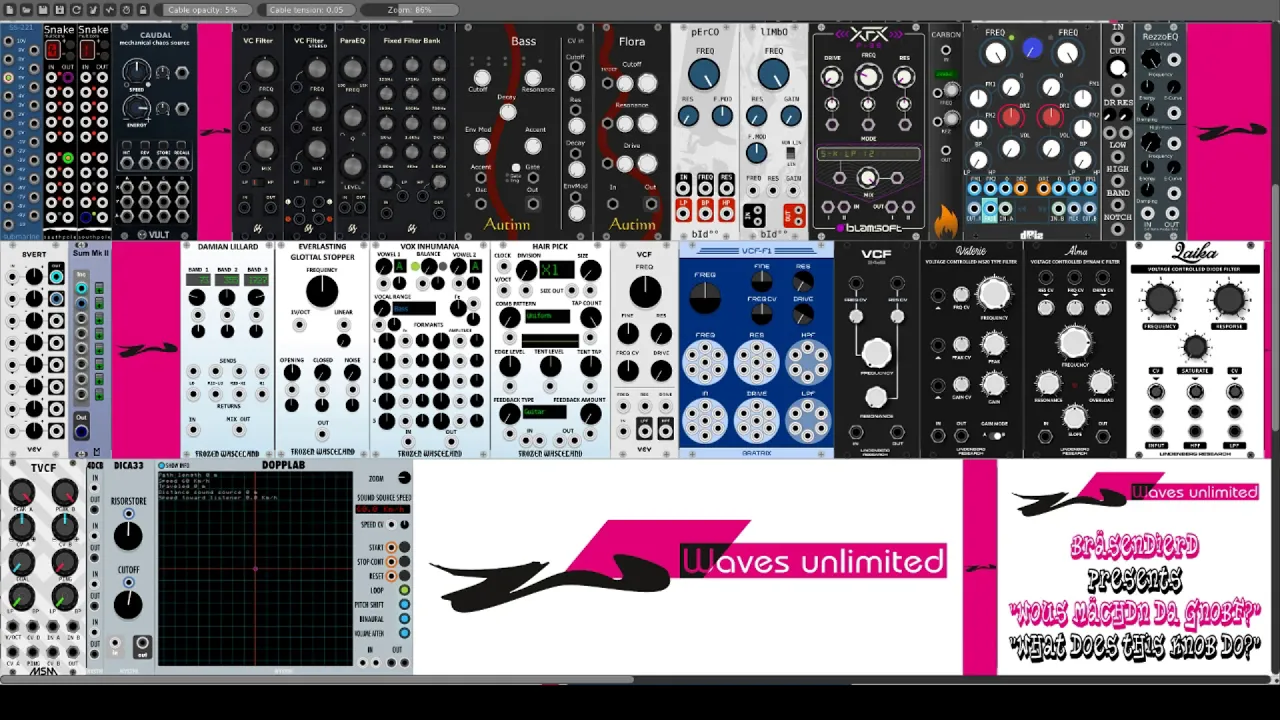
Task: Toggle the DOPPLAB PITCH SHIFT button
Action: click(404, 604)
